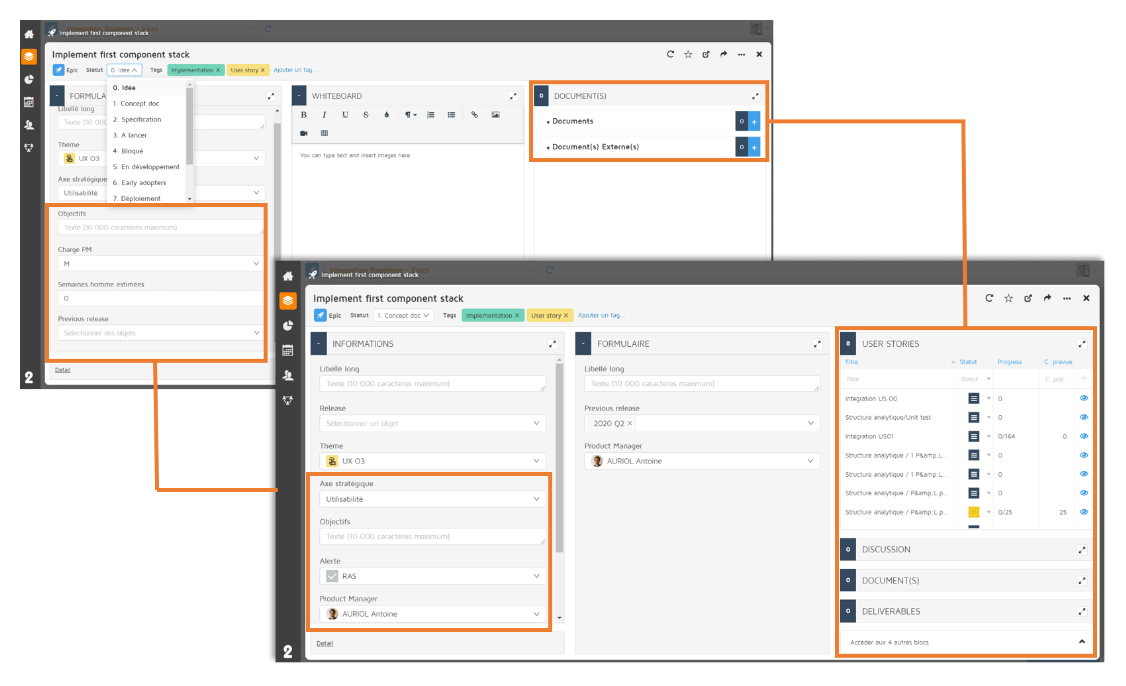
Task: Expand the Statut dropdown showing 1. Concept doc
Action: point(404,315)
